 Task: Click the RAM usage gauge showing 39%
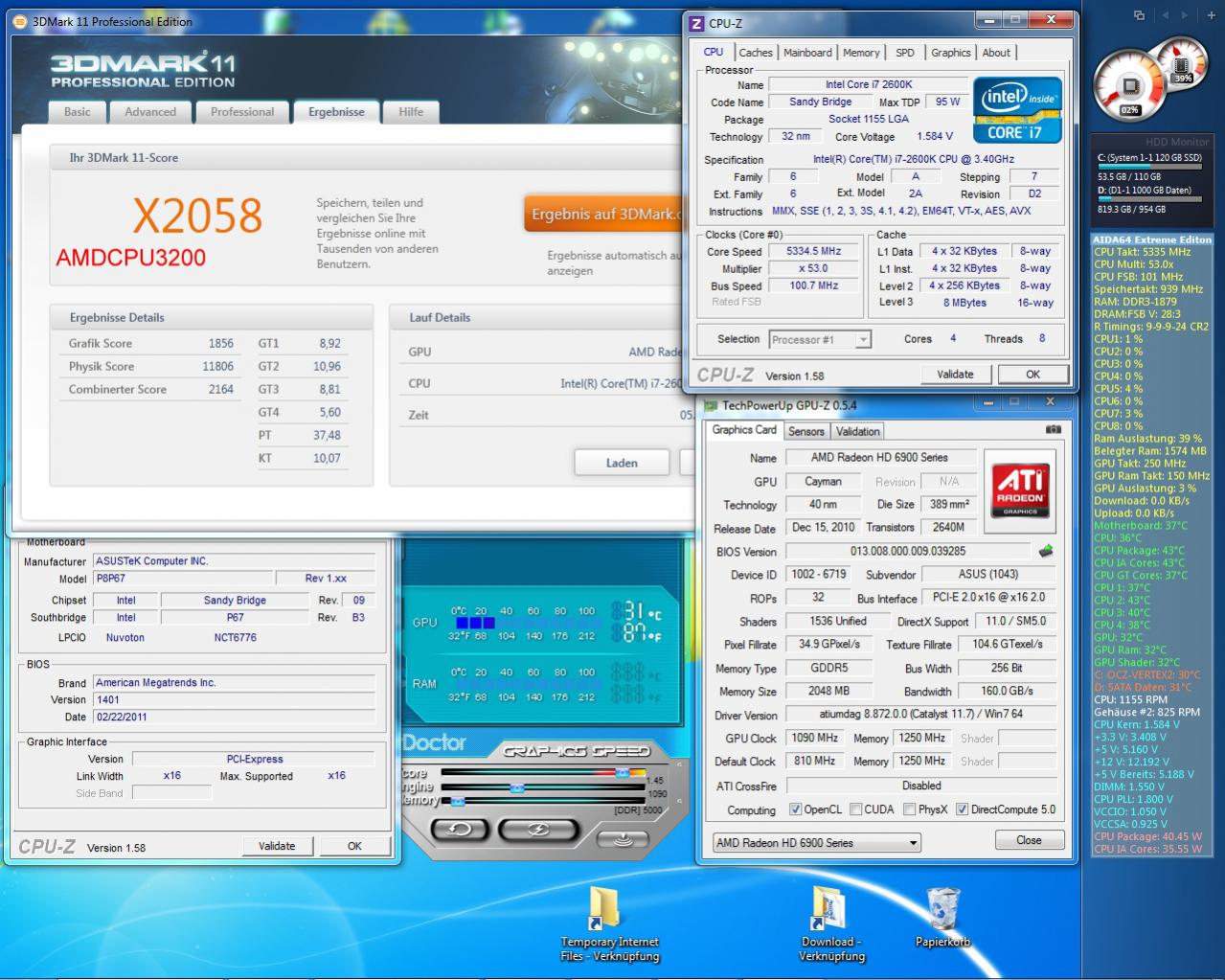pos(1182,62)
